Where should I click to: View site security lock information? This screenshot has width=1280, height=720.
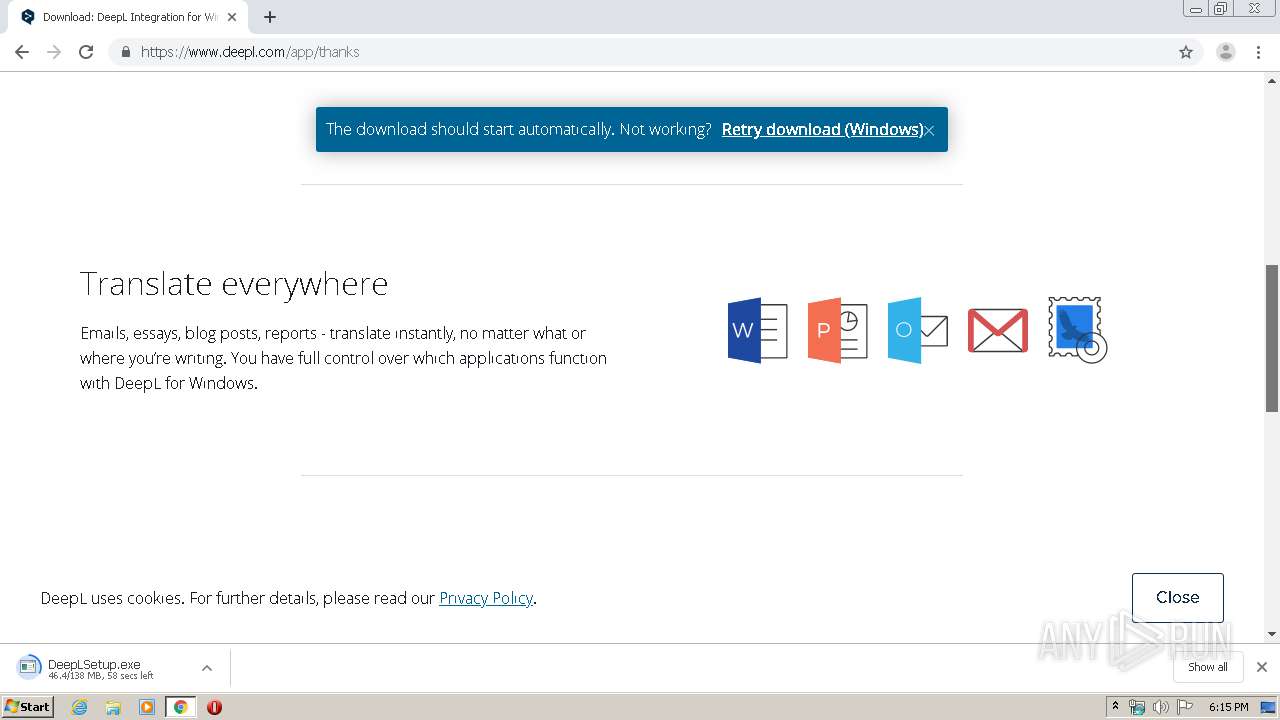(125, 52)
